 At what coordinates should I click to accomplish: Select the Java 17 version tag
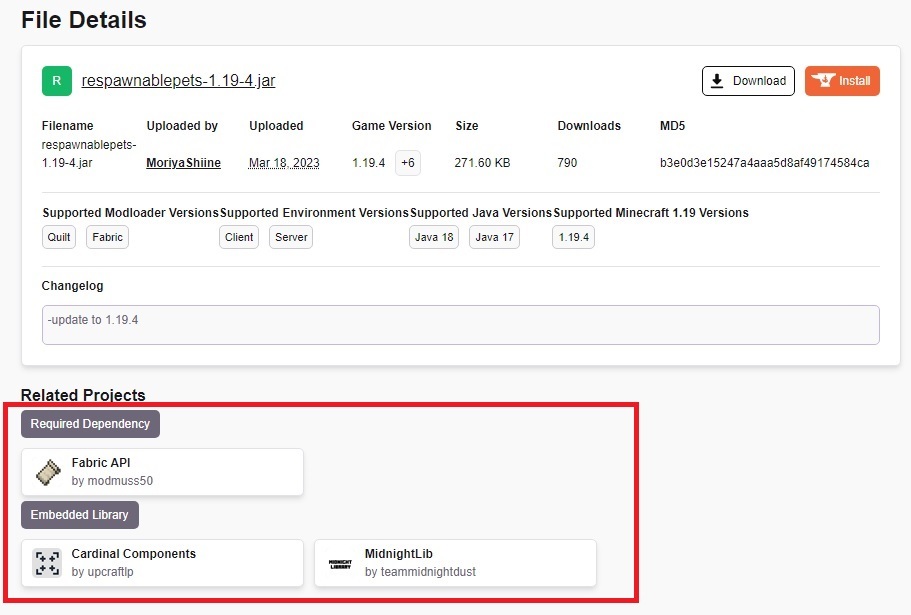[x=494, y=238]
